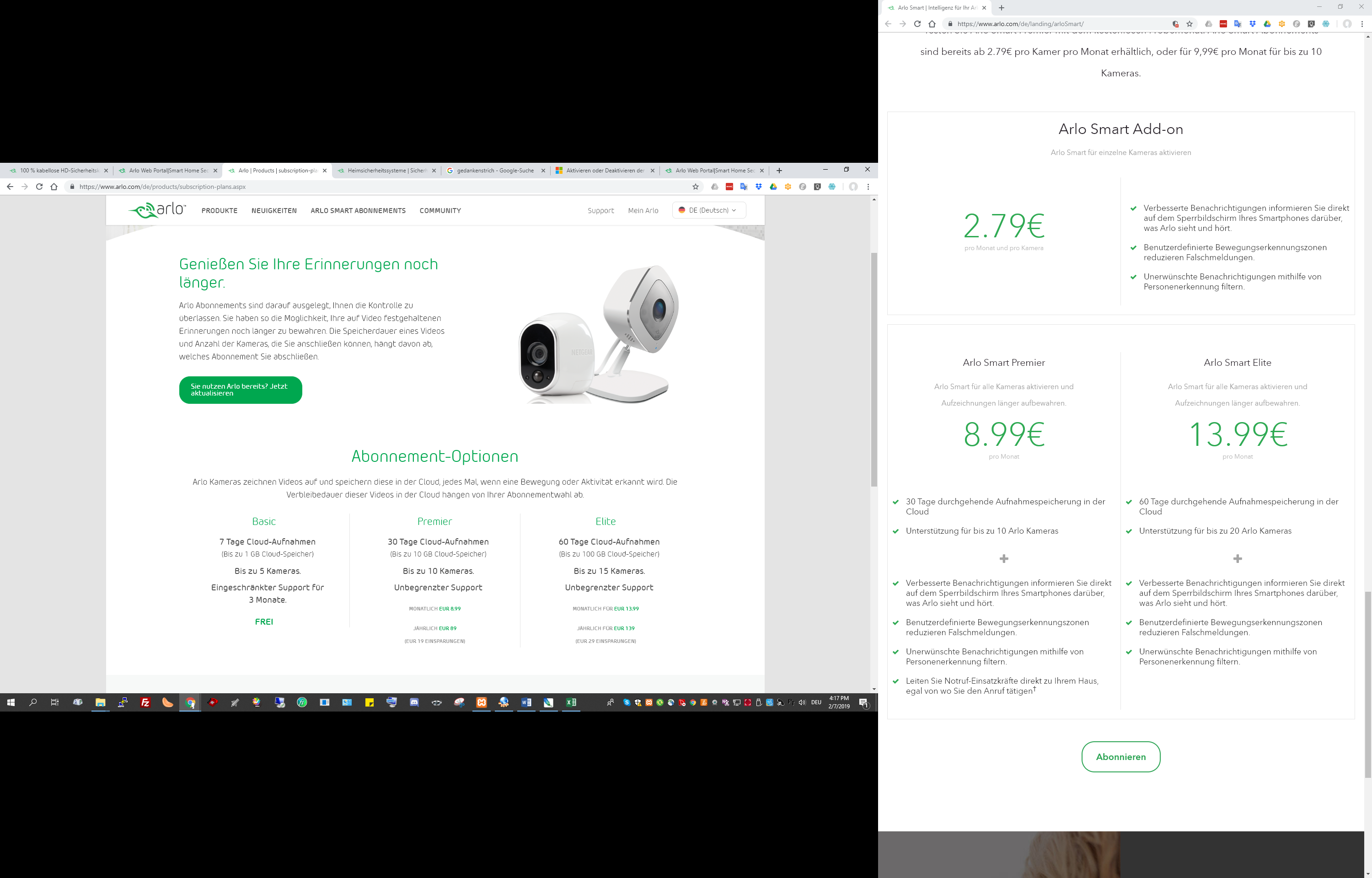
Task: Open the new tab plus in the arloSmart window
Action: [x=1002, y=8]
